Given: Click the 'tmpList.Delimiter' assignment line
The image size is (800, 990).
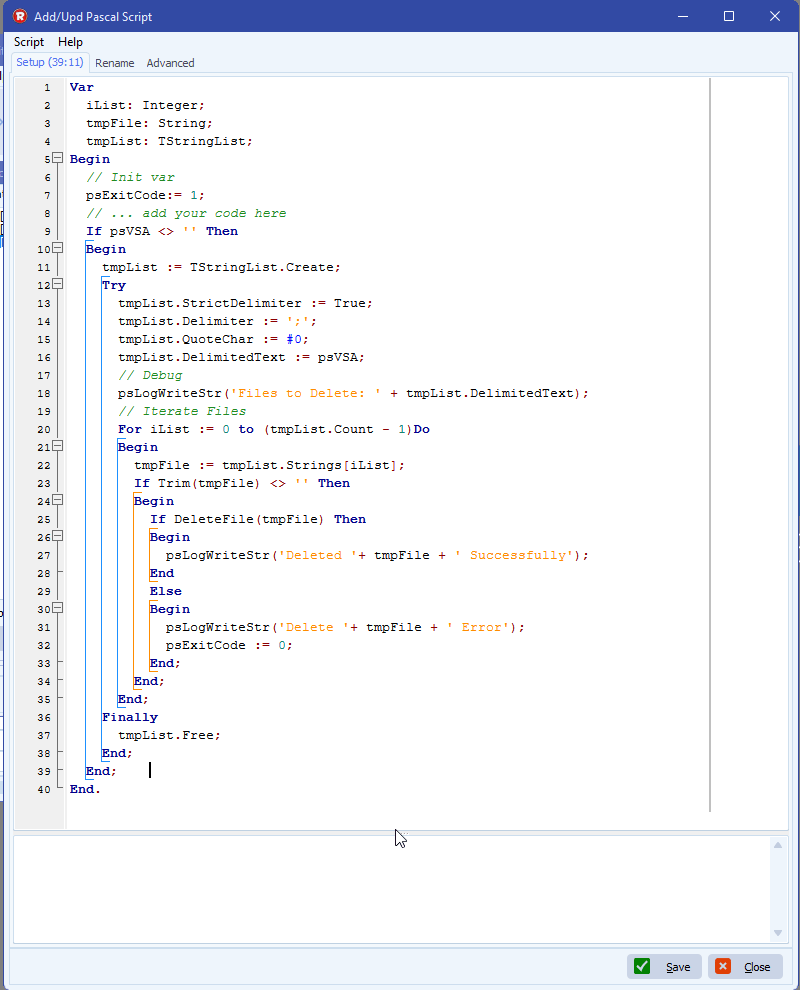Looking at the screenshot, I should [x=217, y=321].
